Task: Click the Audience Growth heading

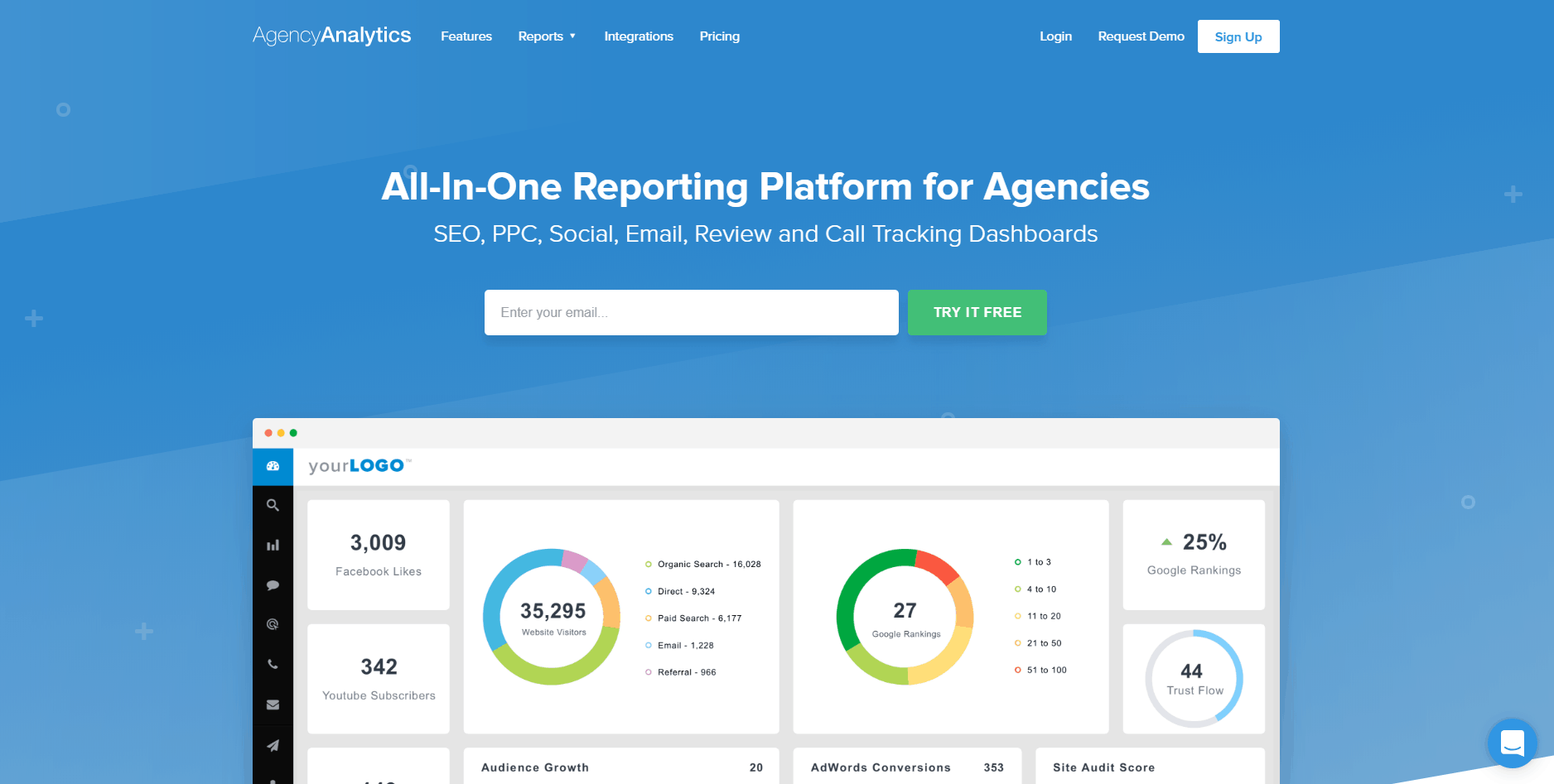Action: [x=535, y=767]
